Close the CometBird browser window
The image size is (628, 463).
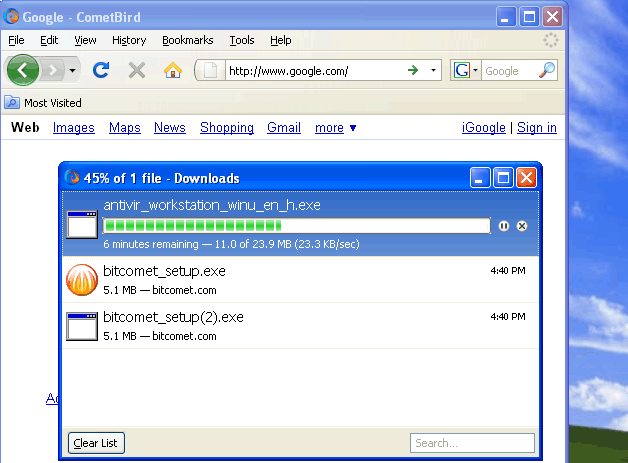pos(552,17)
